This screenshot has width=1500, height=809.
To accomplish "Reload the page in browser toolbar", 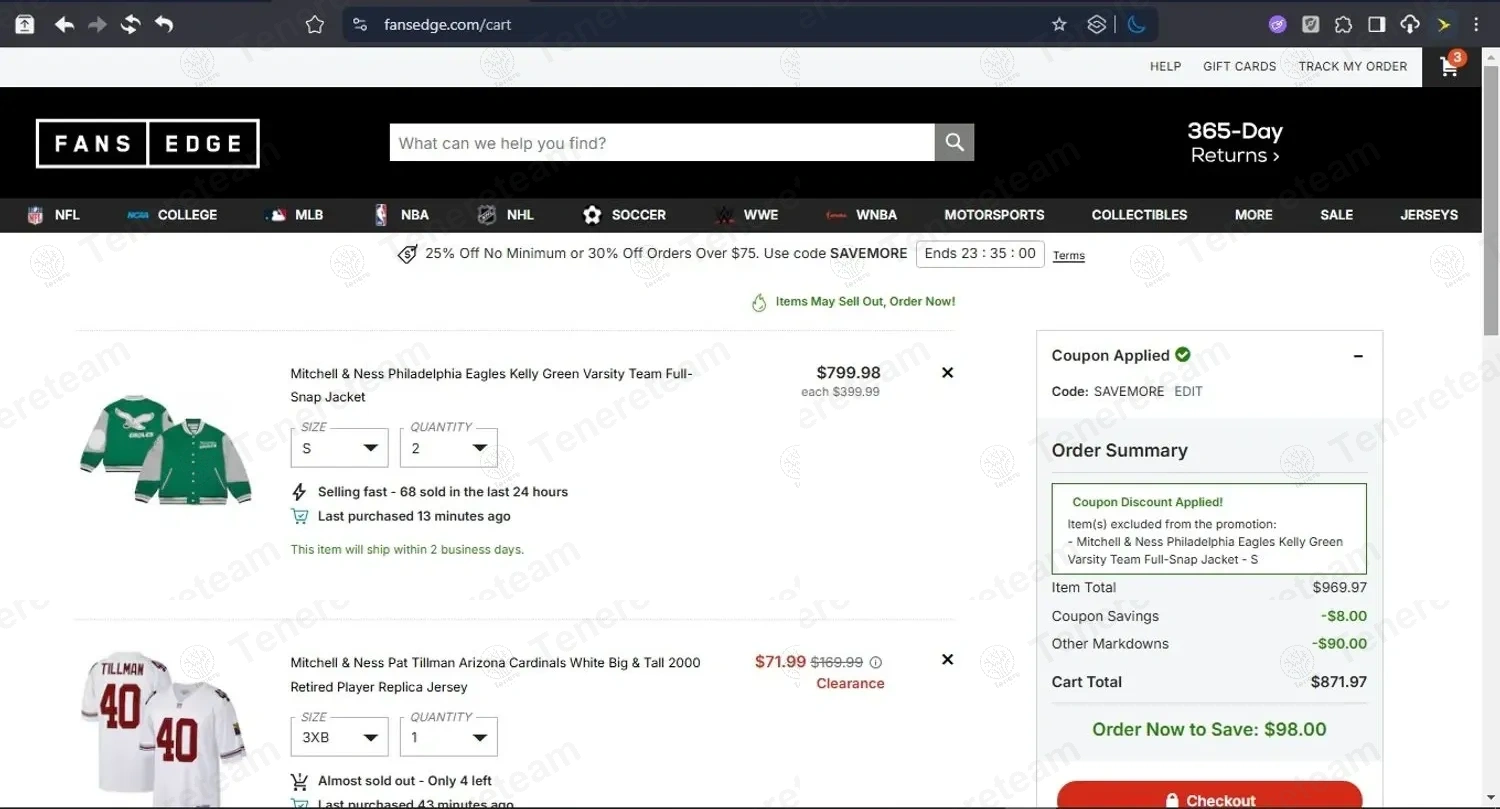I will click(x=131, y=25).
